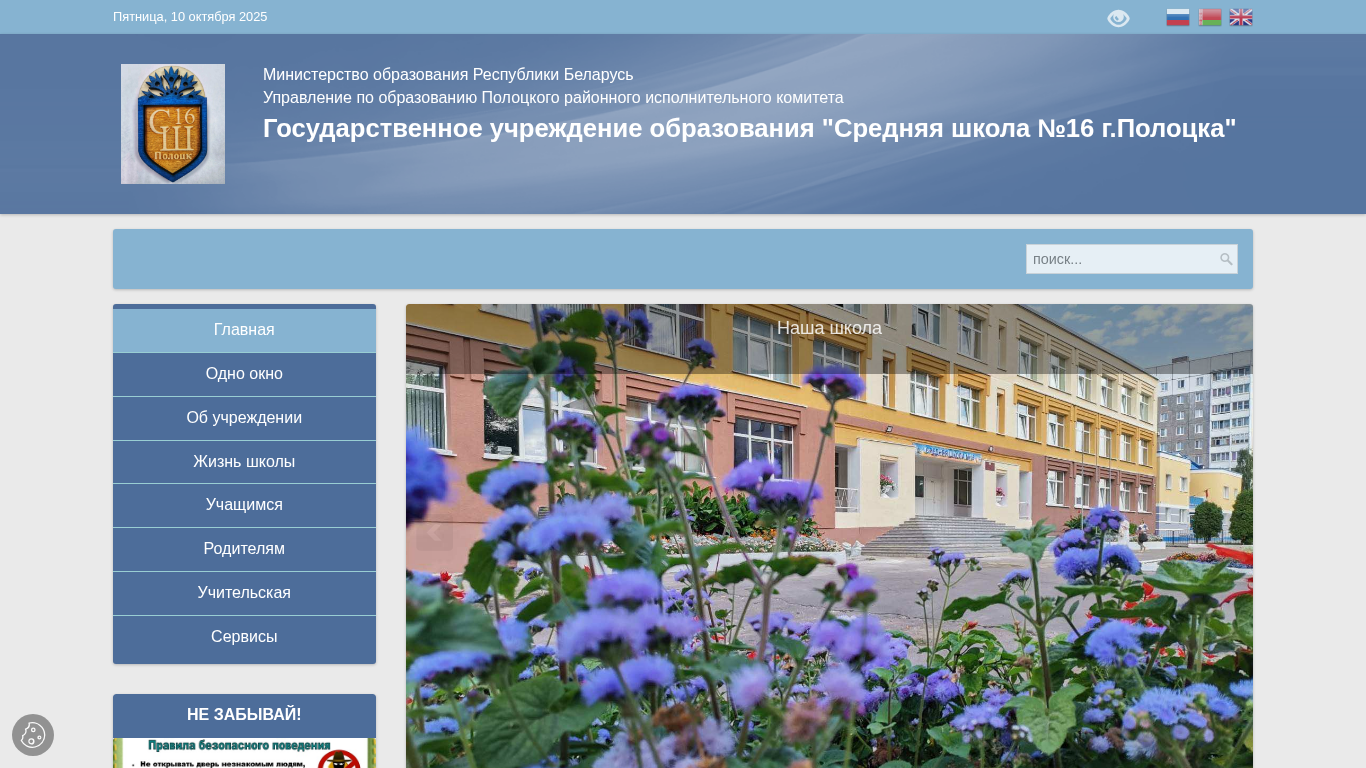Screen dimensions: 1366x768
Task: Click the "НЕ ЗАБЫВАЙ!" block heading
Action: (x=244, y=715)
